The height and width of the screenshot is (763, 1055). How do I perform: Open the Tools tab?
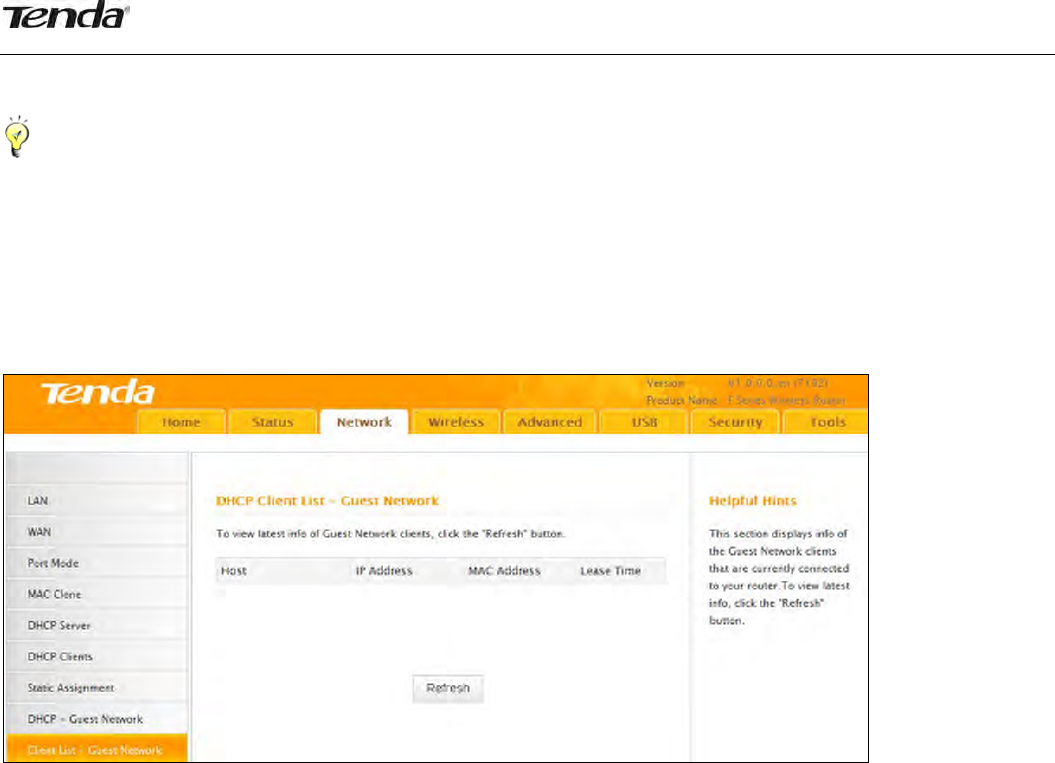coord(827,422)
